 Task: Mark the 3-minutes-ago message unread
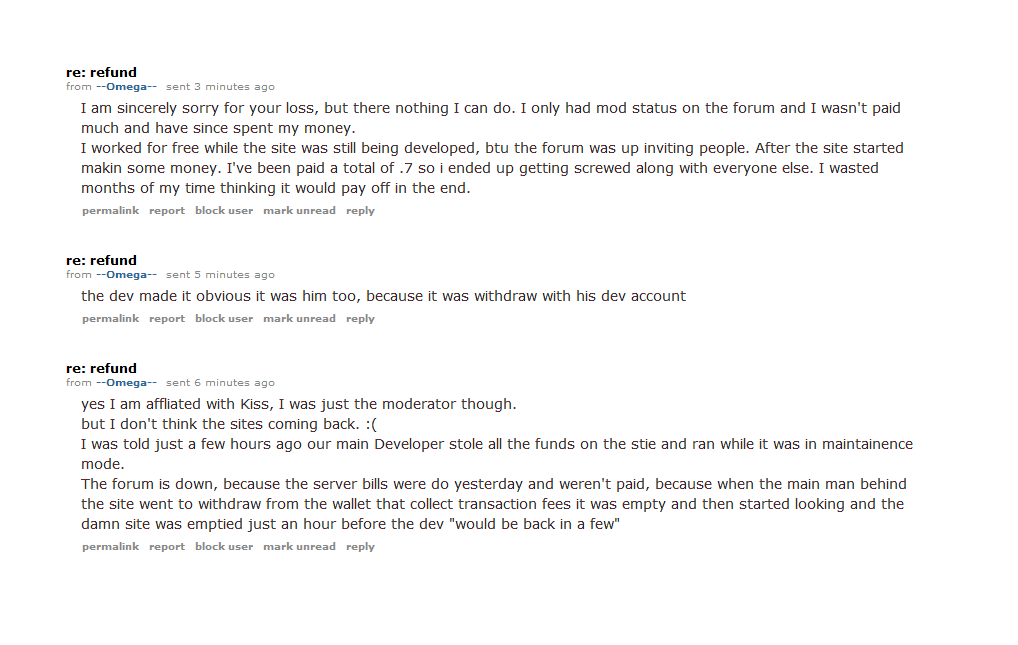[299, 211]
